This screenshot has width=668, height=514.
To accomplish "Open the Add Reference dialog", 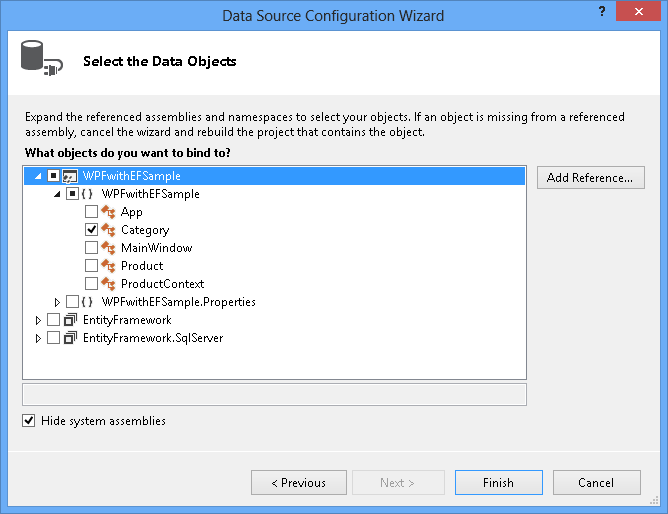I will [x=590, y=178].
